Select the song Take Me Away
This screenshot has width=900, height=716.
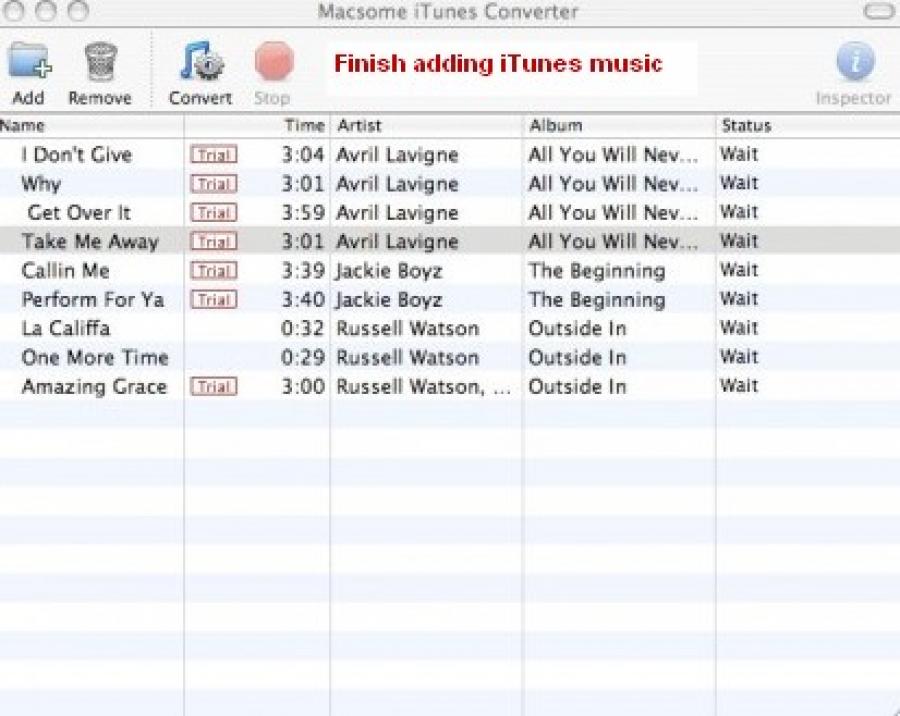(90, 242)
